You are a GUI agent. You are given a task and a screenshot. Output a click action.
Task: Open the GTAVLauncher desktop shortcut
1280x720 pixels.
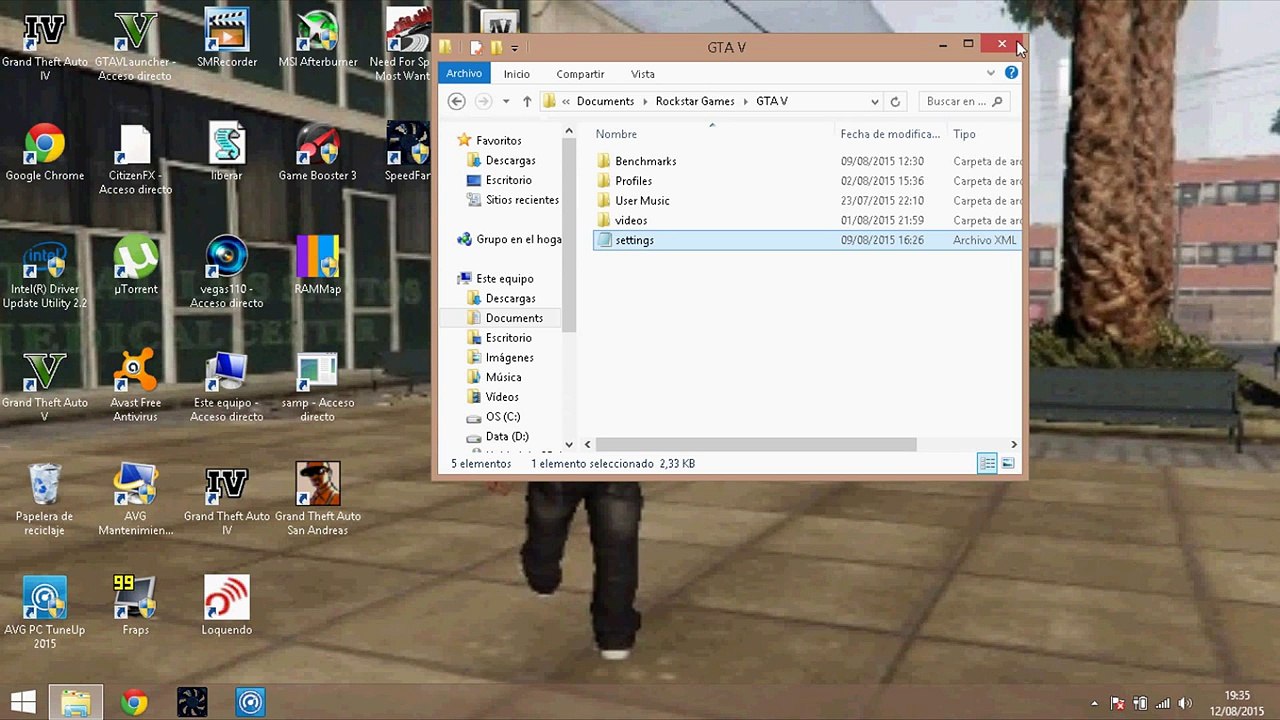pos(135,46)
